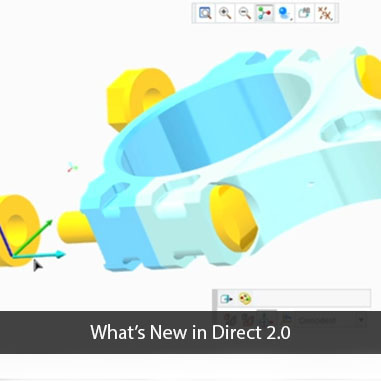The height and width of the screenshot is (381, 381).
Task: Click the Zoom Out magnifier icon
Action: [x=245, y=13]
